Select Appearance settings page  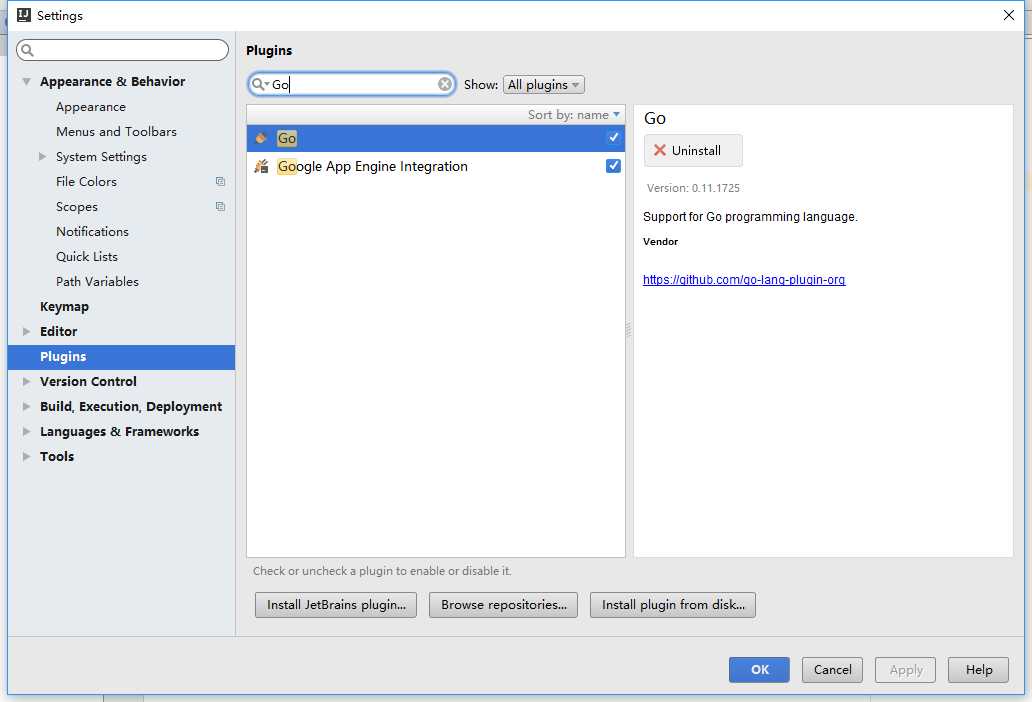click(x=91, y=107)
